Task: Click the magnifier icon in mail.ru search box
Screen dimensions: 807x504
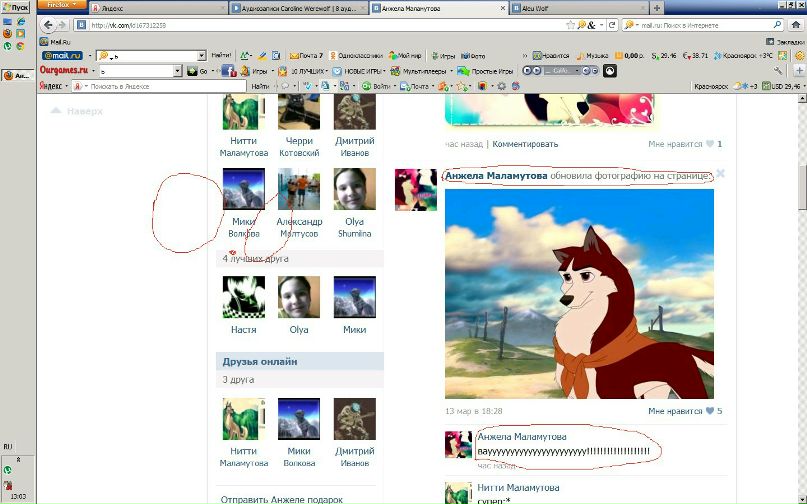Action: pos(777,25)
